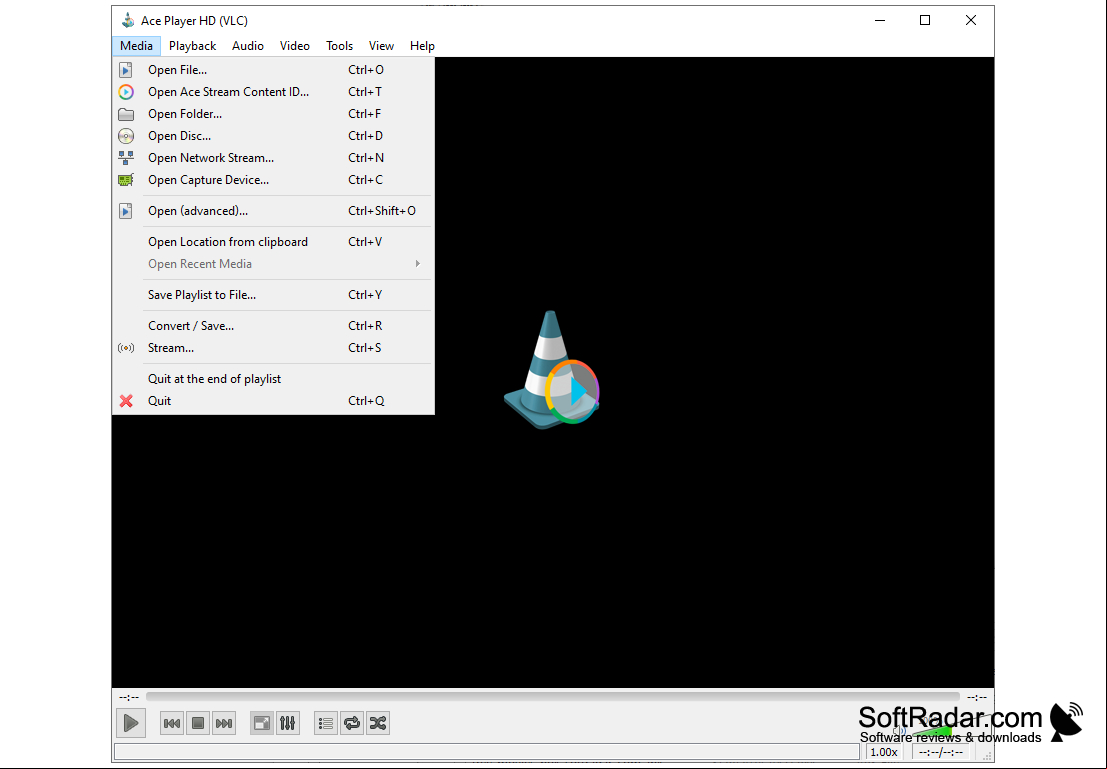
Task: Click the icon beside Open (advanced)
Action: point(126,210)
